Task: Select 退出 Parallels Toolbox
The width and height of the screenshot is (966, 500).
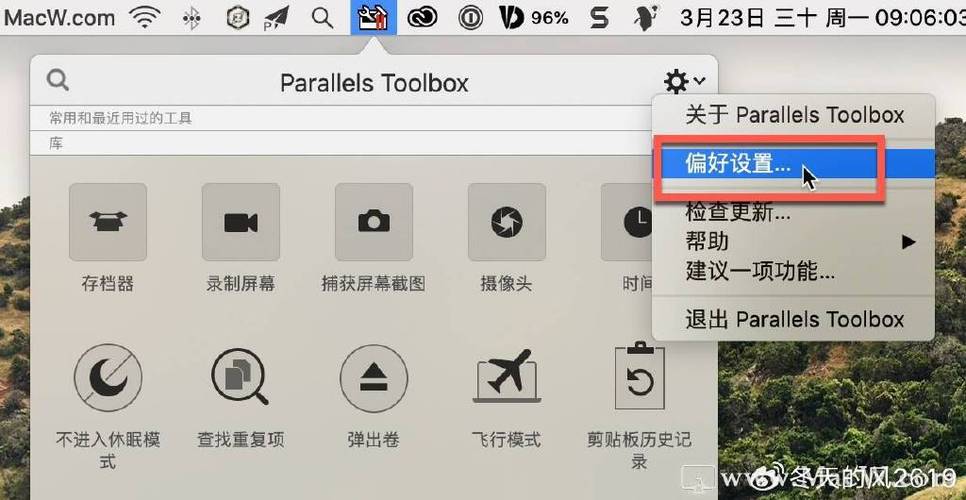Action: 794,319
